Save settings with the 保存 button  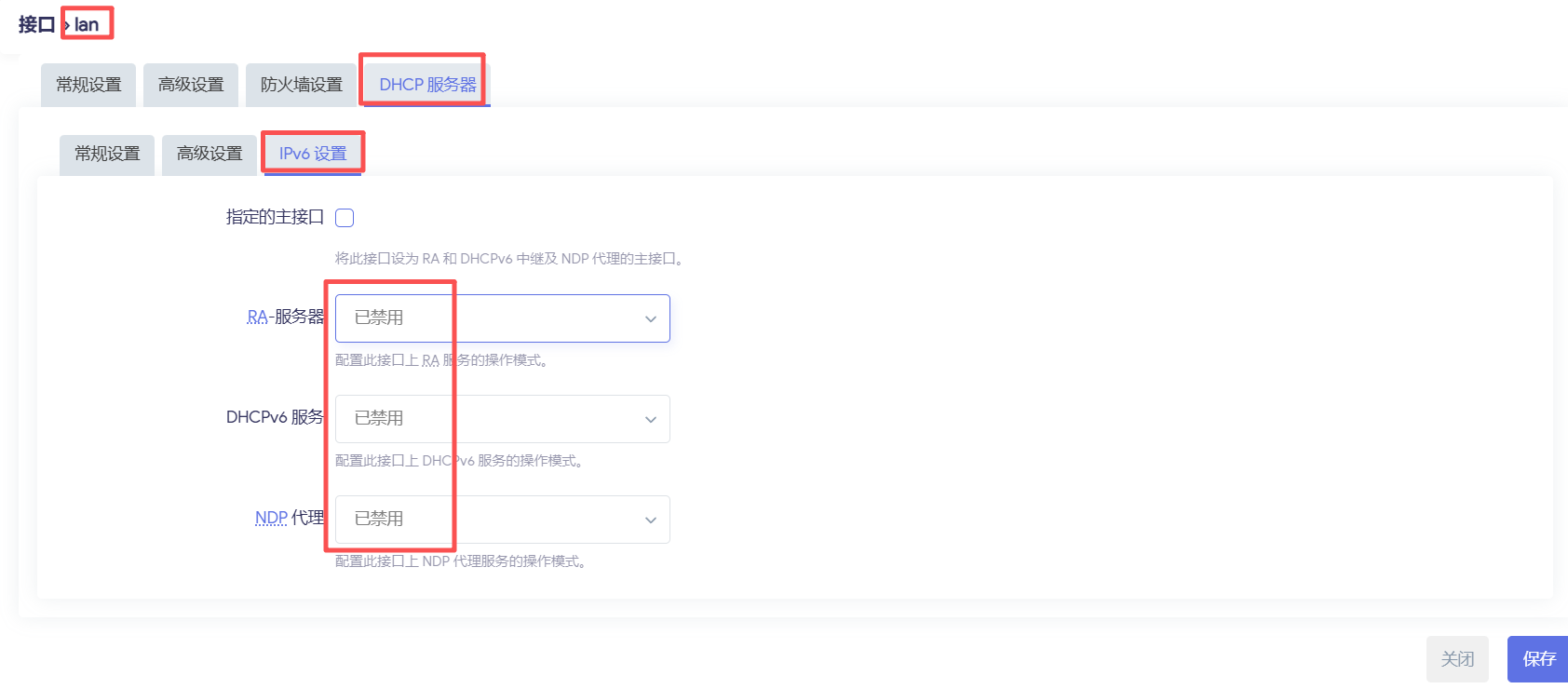pos(1538,659)
